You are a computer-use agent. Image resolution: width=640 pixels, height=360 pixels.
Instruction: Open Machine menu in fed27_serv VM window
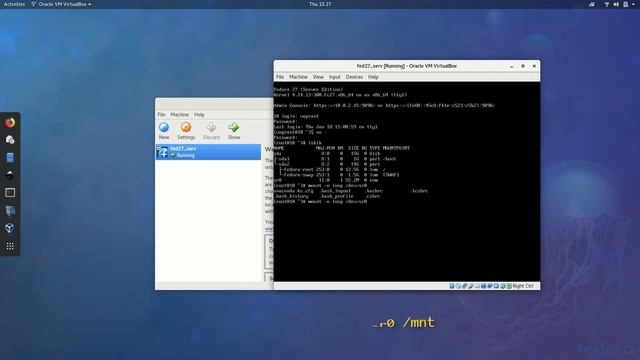click(x=298, y=77)
